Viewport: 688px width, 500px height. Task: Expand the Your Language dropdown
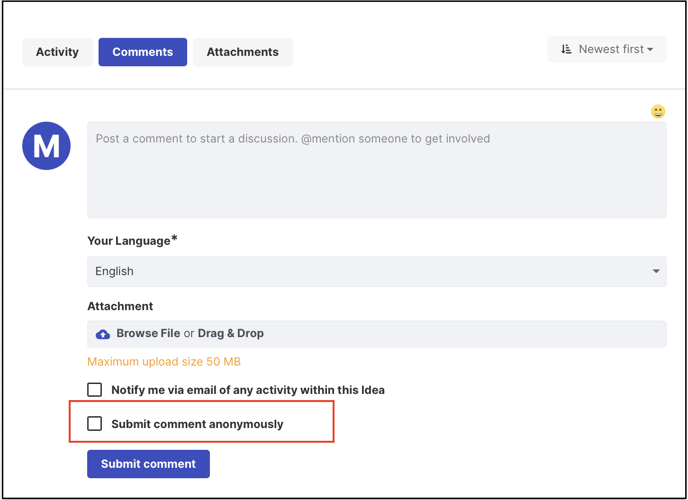point(377,271)
